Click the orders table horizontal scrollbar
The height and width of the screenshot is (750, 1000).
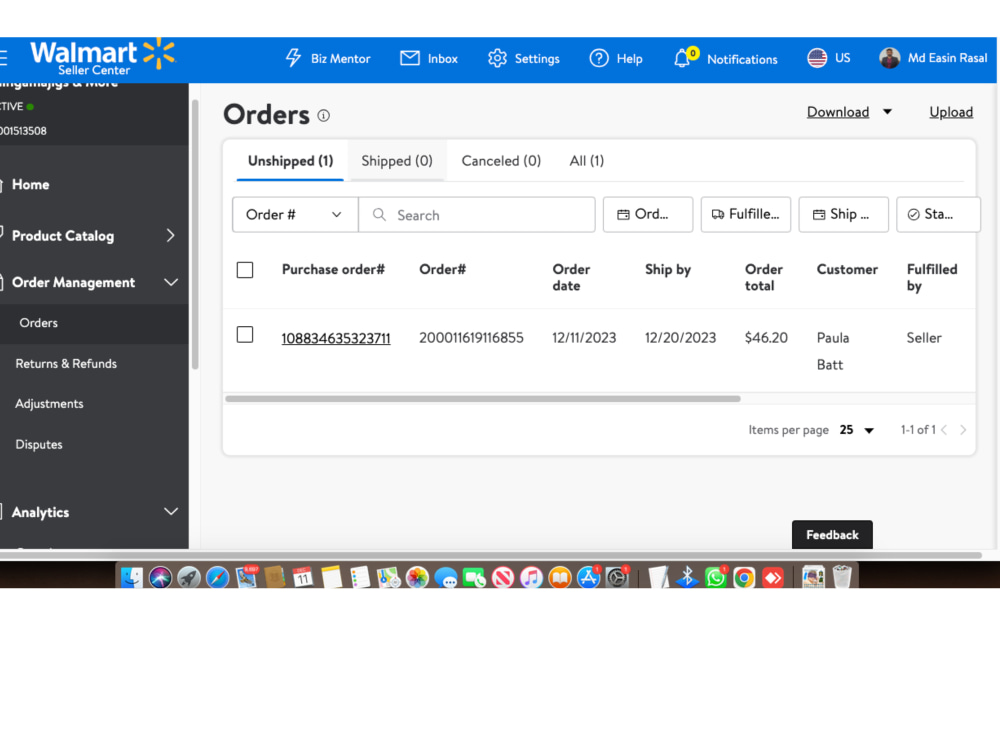483,399
